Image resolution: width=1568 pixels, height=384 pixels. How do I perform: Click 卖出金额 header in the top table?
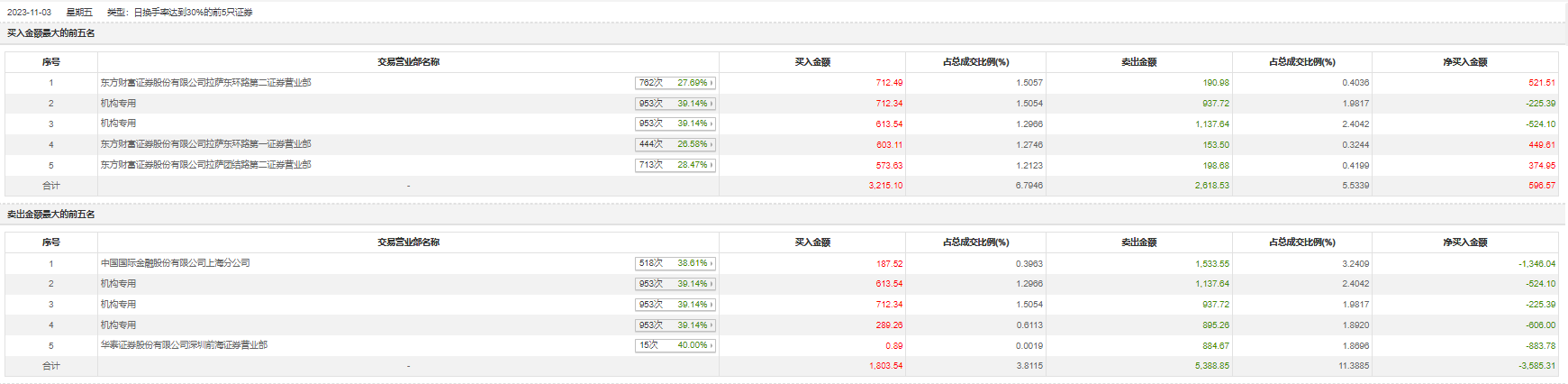coord(1138,62)
